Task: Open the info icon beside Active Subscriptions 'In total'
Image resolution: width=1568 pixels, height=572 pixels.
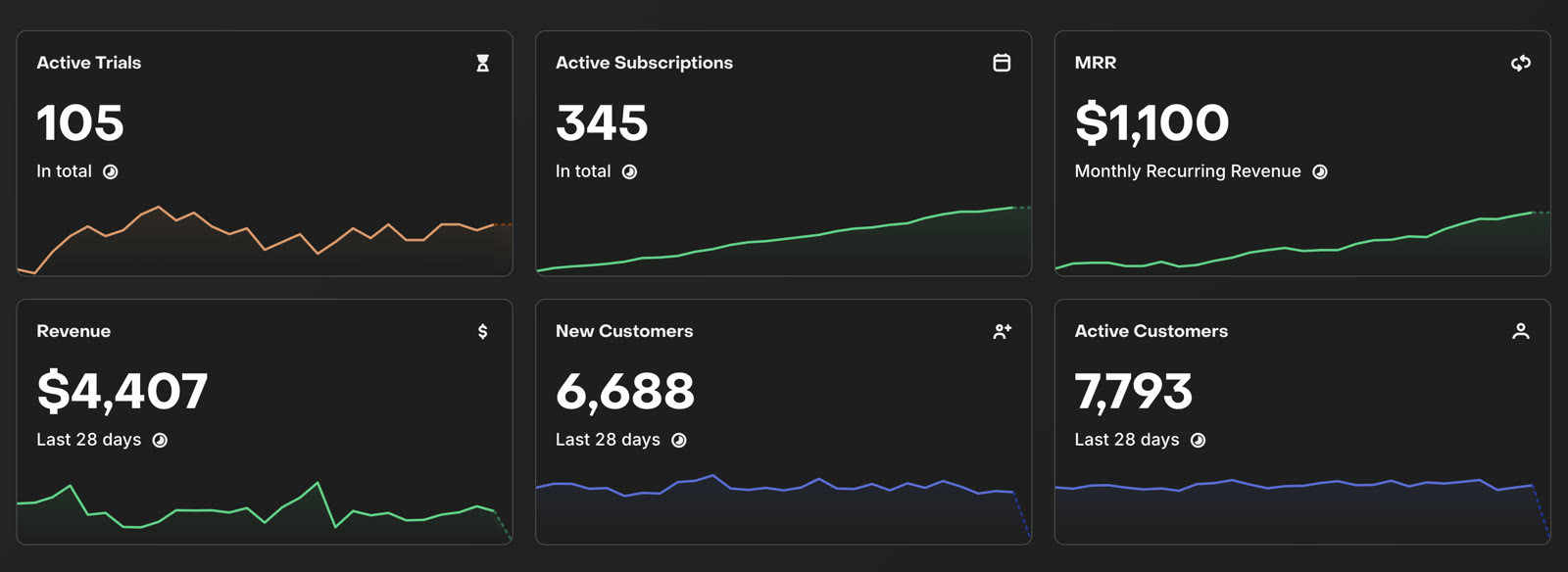Action: coord(629,171)
